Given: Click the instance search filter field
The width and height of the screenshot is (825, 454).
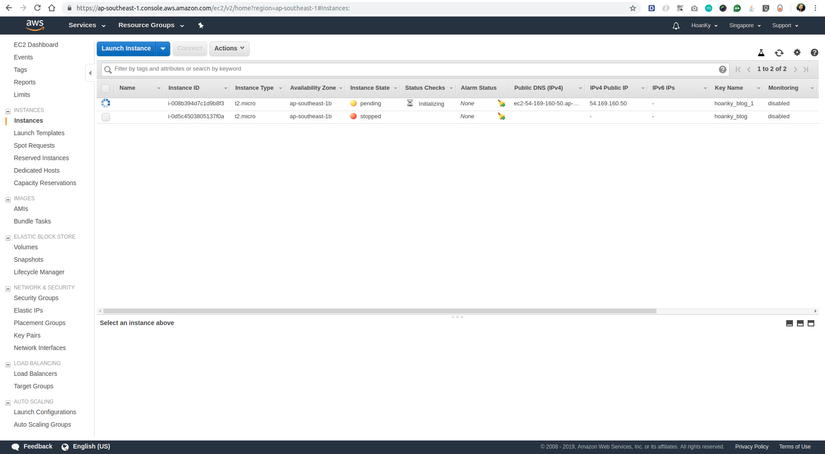Looking at the screenshot, I should pos(415,69).
